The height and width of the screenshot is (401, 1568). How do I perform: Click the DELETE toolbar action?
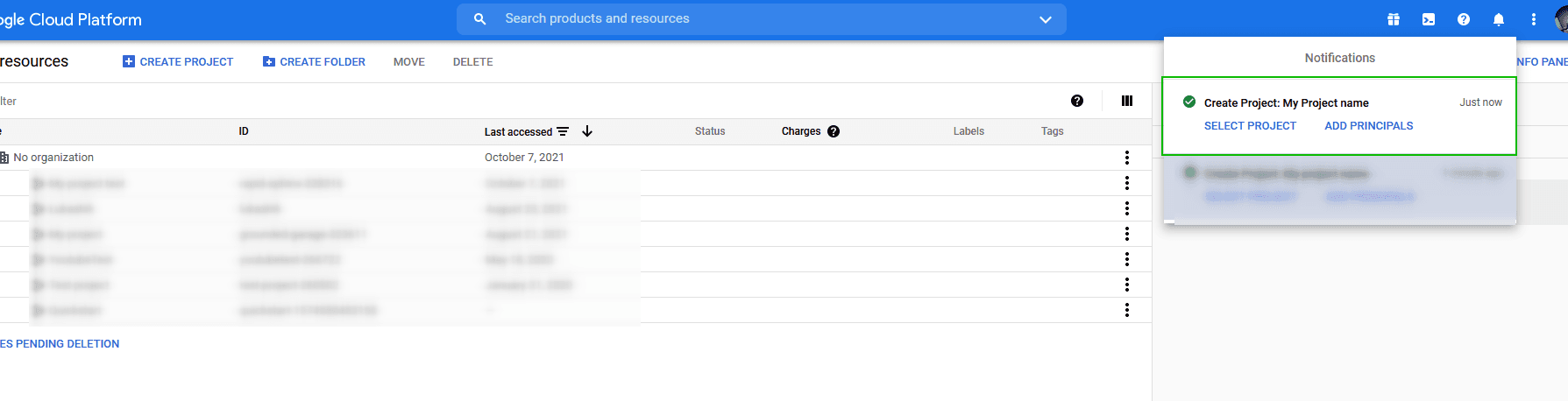coord(473,62)
